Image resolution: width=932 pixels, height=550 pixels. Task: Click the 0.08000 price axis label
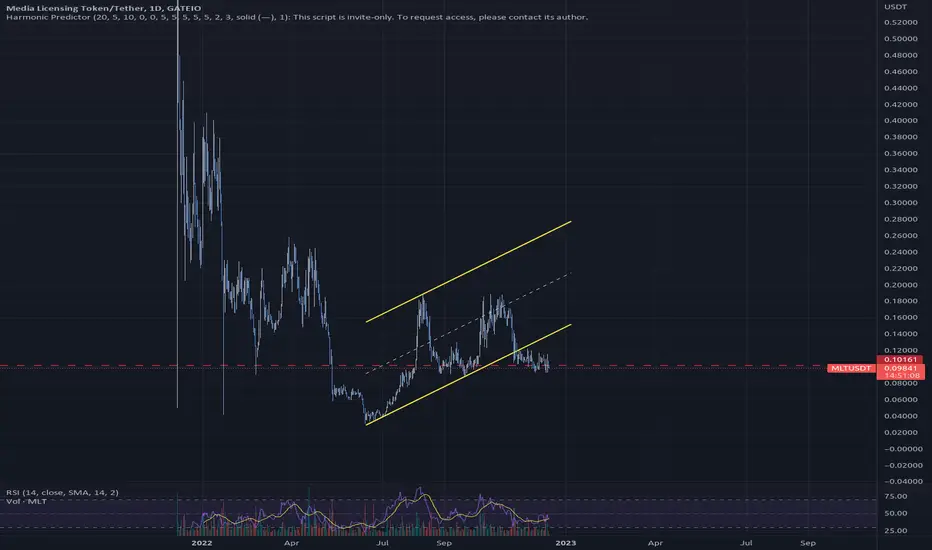click(x=900, y=384)
